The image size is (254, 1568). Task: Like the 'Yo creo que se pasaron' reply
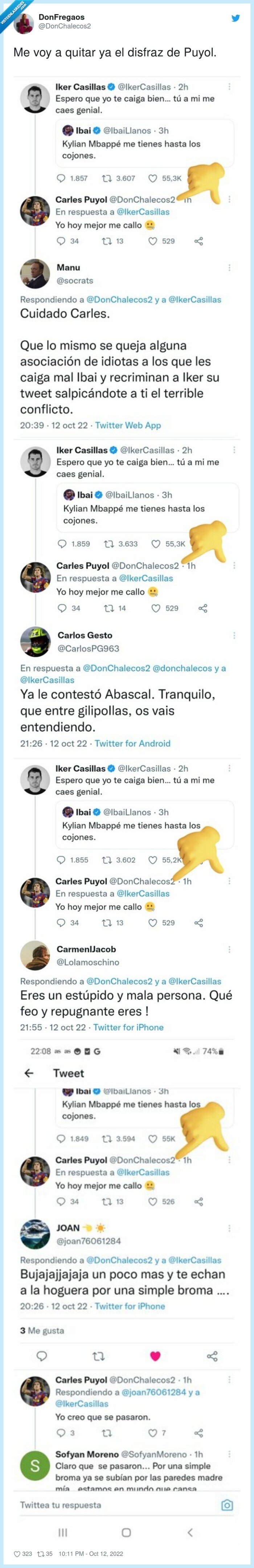coord(153,1433)
